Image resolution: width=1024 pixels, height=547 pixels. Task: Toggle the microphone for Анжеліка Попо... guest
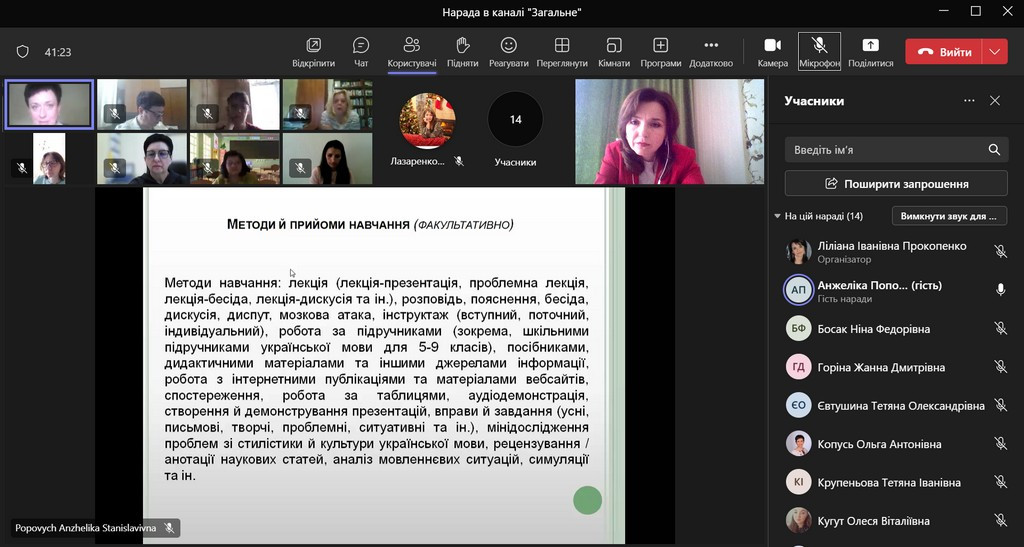1000,290
